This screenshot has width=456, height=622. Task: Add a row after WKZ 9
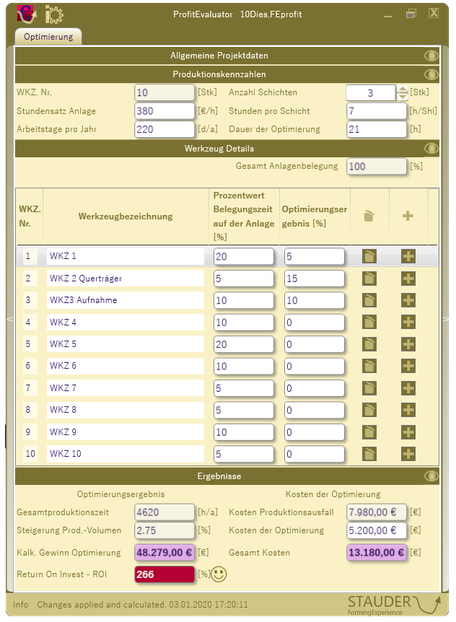click(x=408, y=432)
